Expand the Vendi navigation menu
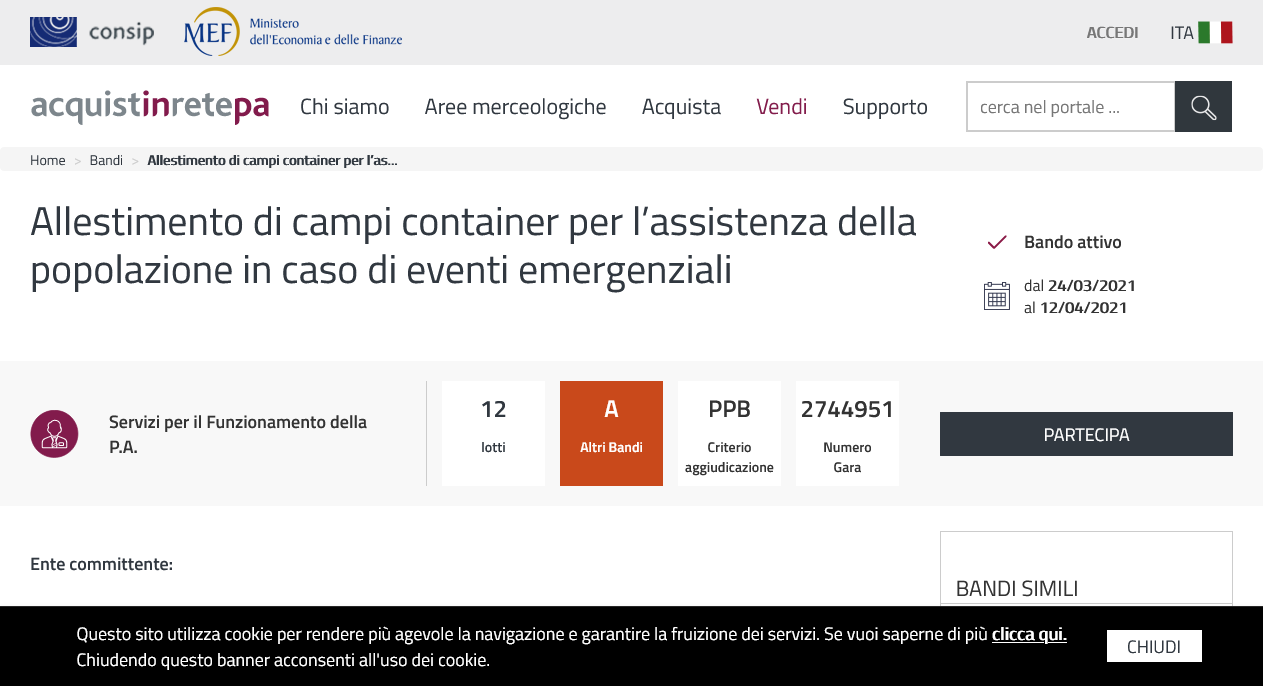Viewport: 1263px width, 686px height. pyautogui.click(x=781, y=107)
